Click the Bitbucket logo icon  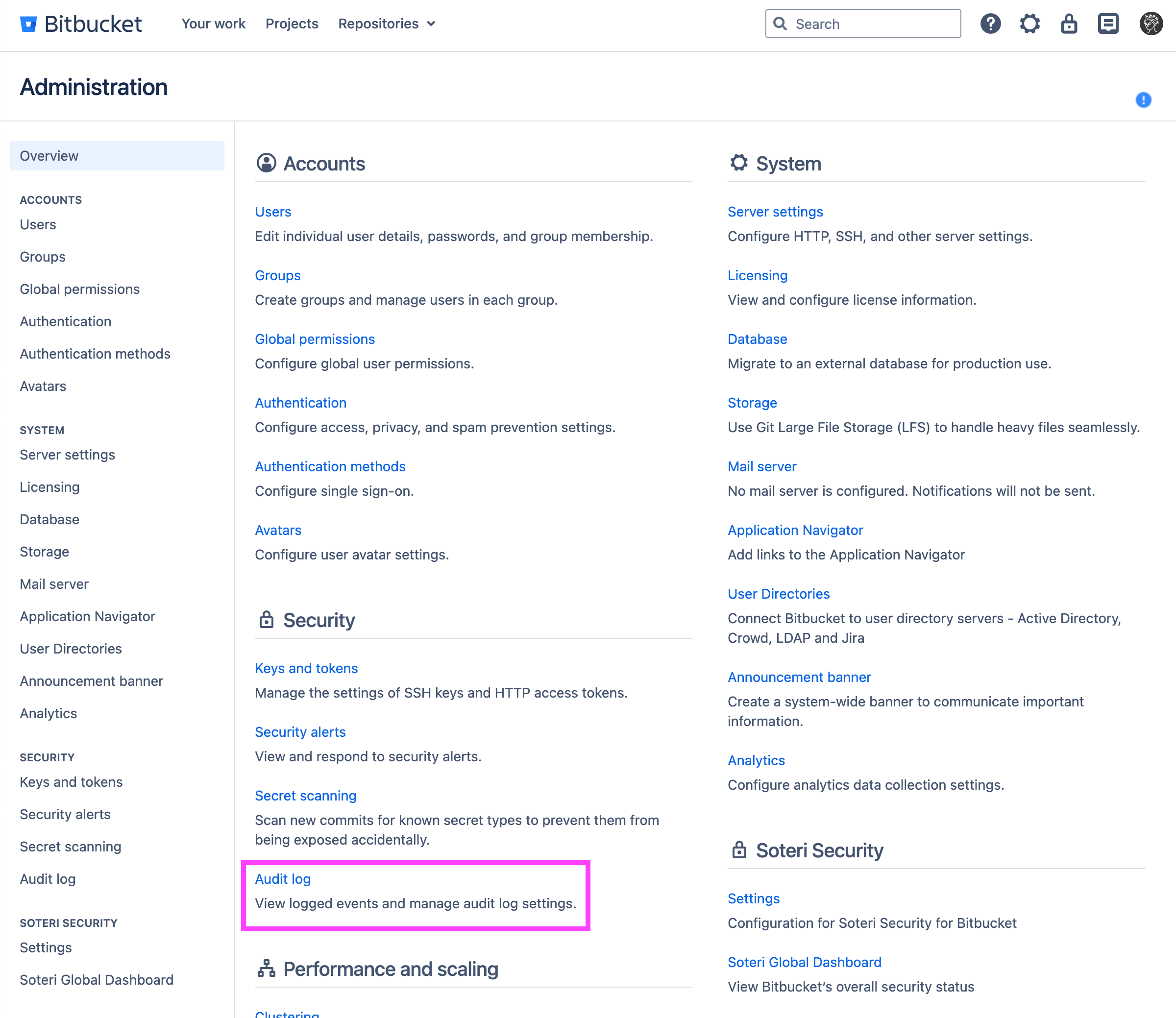[x=28, y=24]
